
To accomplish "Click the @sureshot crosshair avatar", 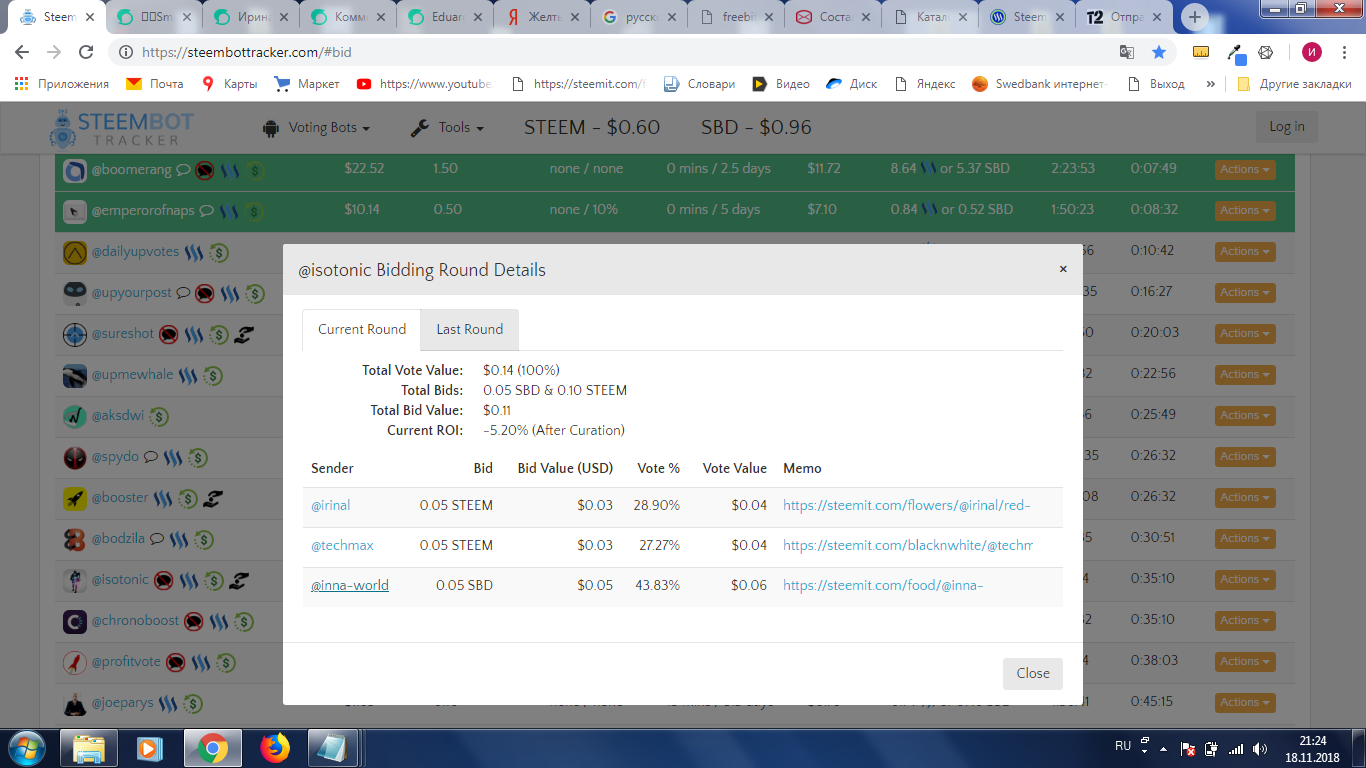I will [x=75, y=334].
